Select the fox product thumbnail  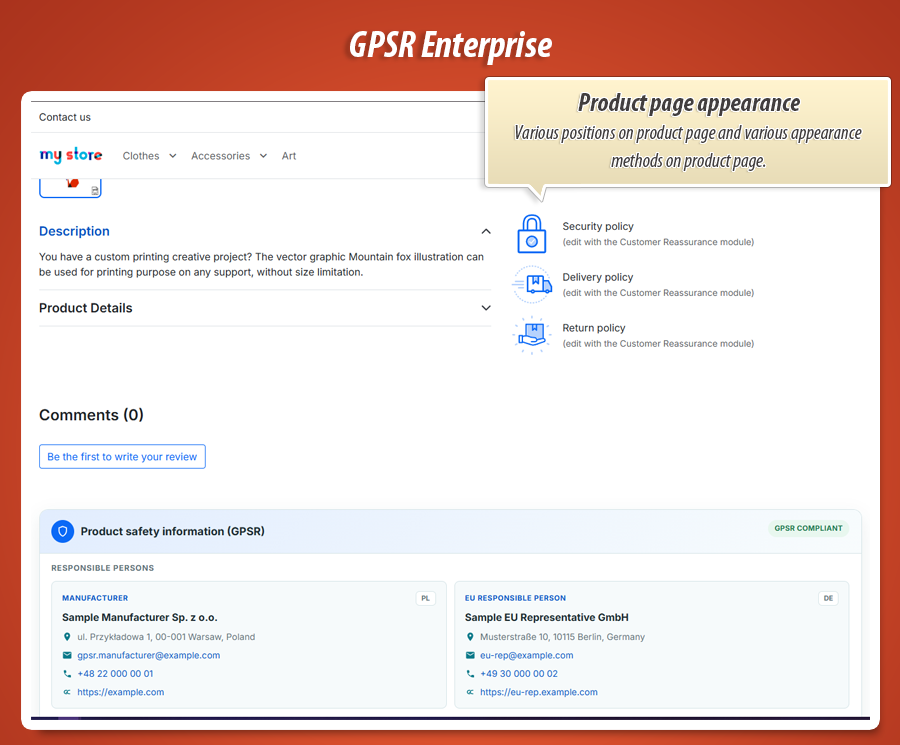(70, 188)
